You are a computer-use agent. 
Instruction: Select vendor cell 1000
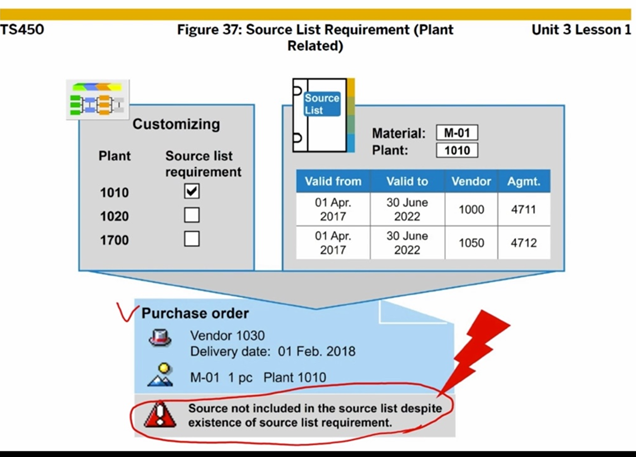tap(471, 209)
